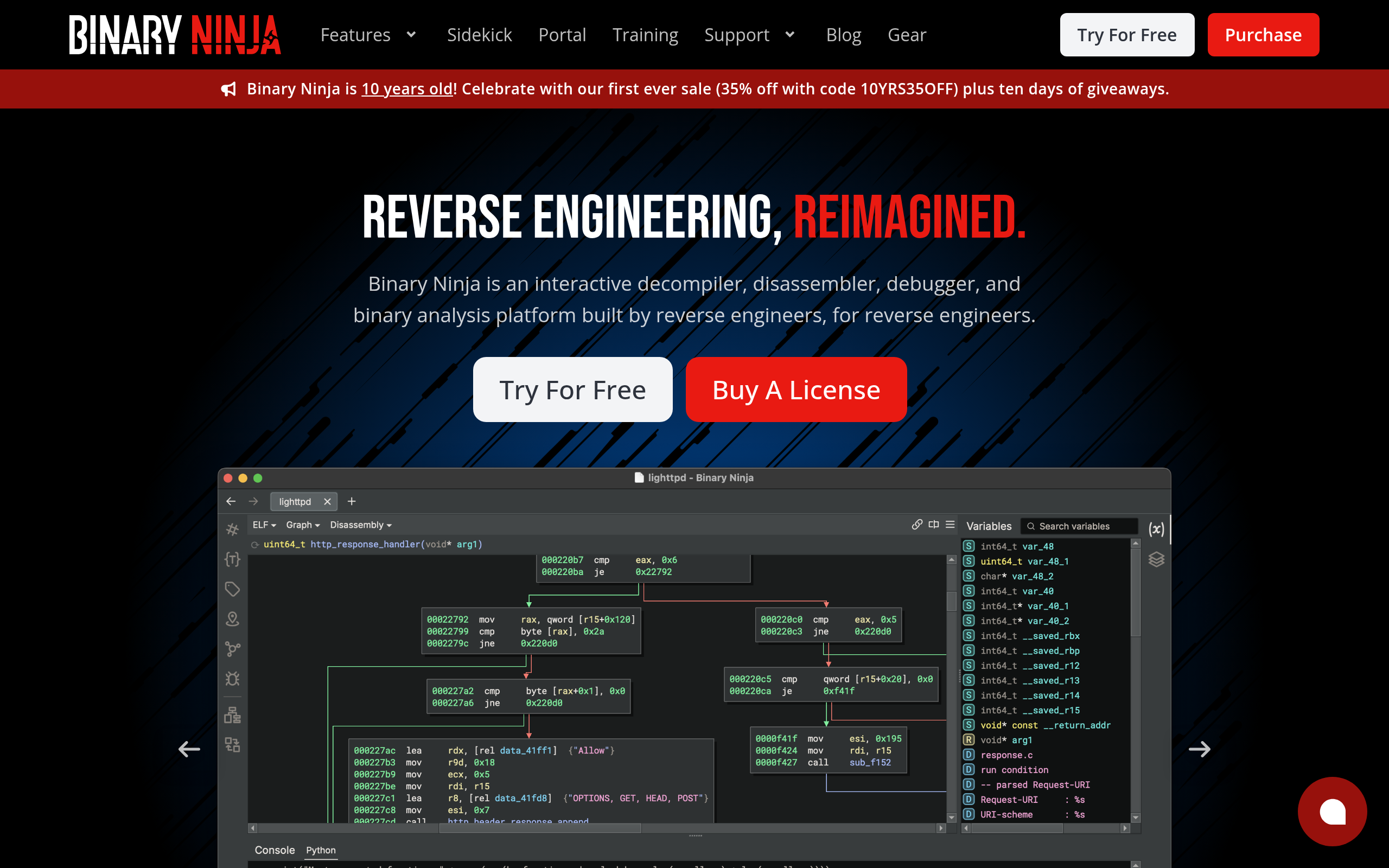Click the http_response_handler function name
Screen dimensions: 1389x868
click(365, 544)
